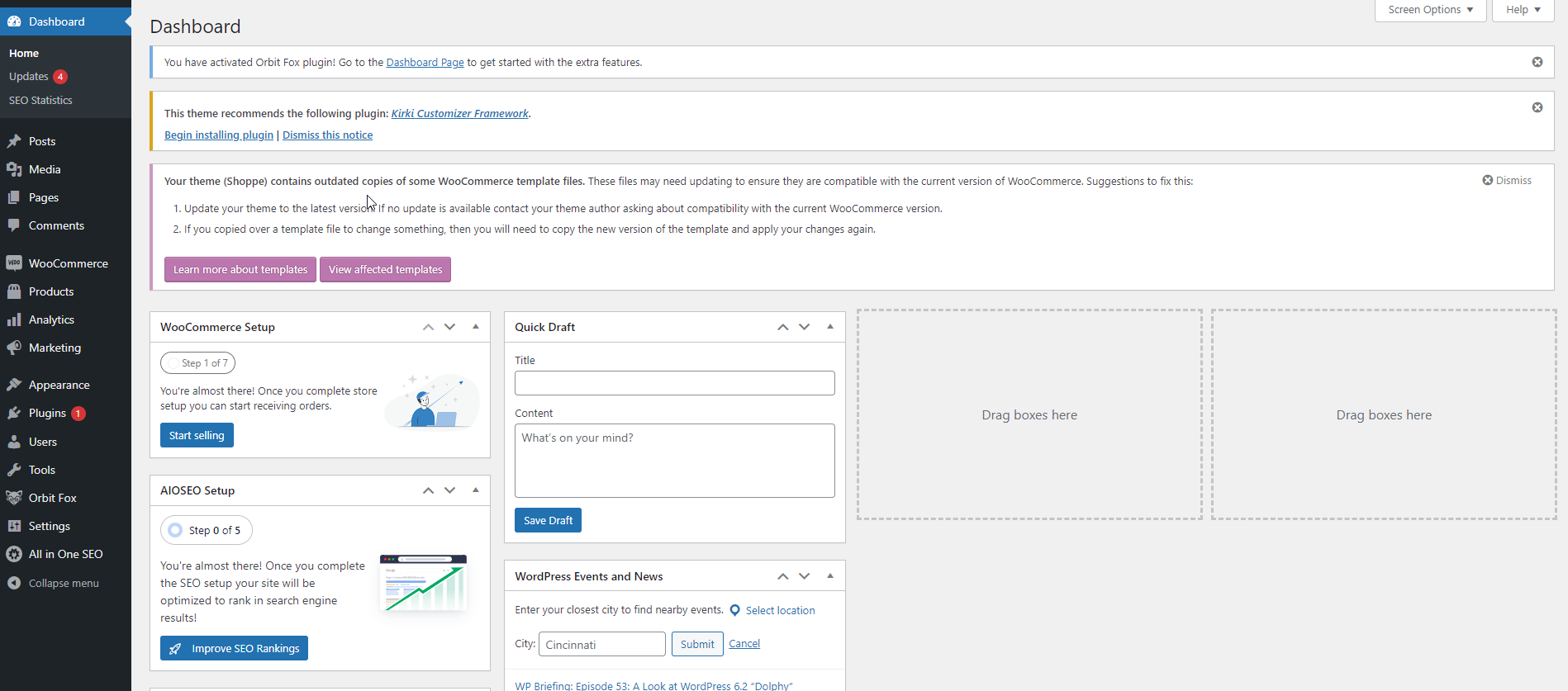Click the Comments speech bubble icon
1568x691 pixels.
(x=14, y=225)
